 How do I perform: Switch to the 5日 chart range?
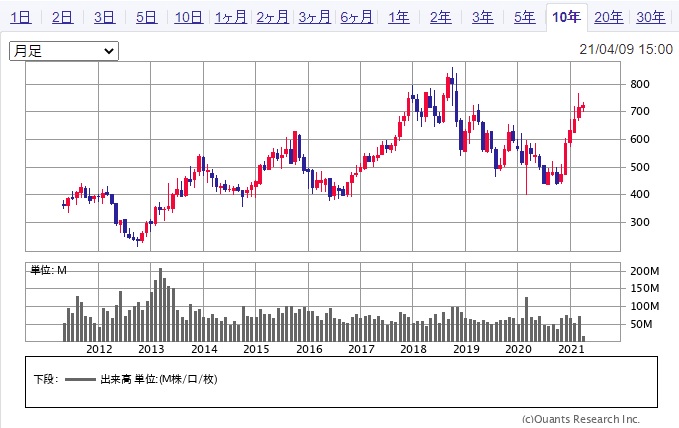[147, 17]
